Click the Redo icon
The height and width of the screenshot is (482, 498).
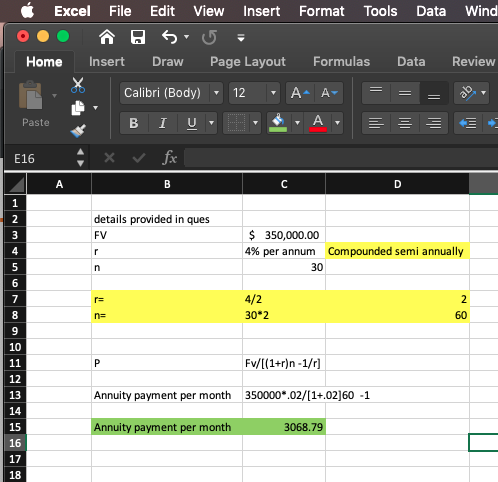coord(209,37)
